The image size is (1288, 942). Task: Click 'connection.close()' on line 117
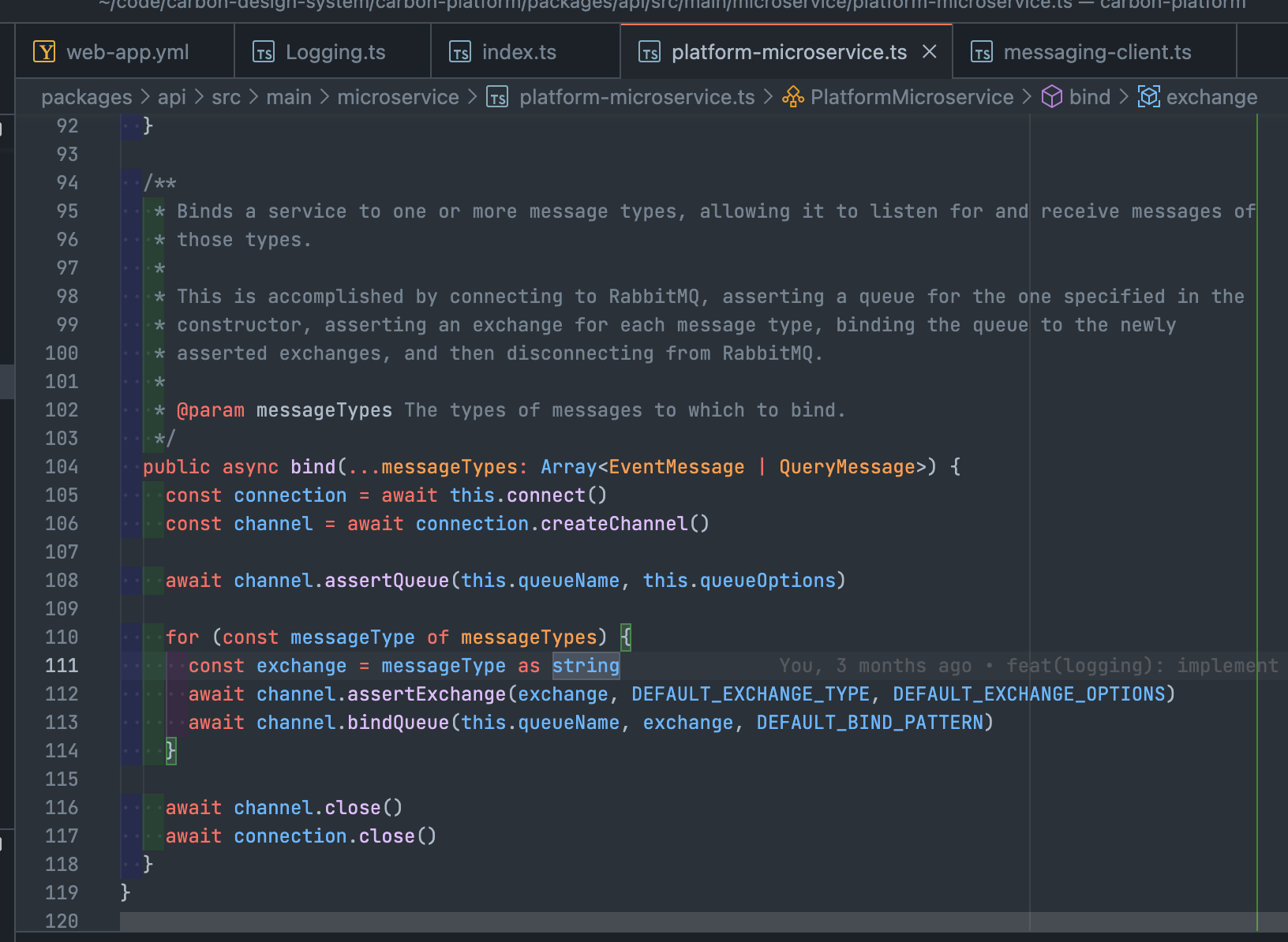(x=335, y=836)
